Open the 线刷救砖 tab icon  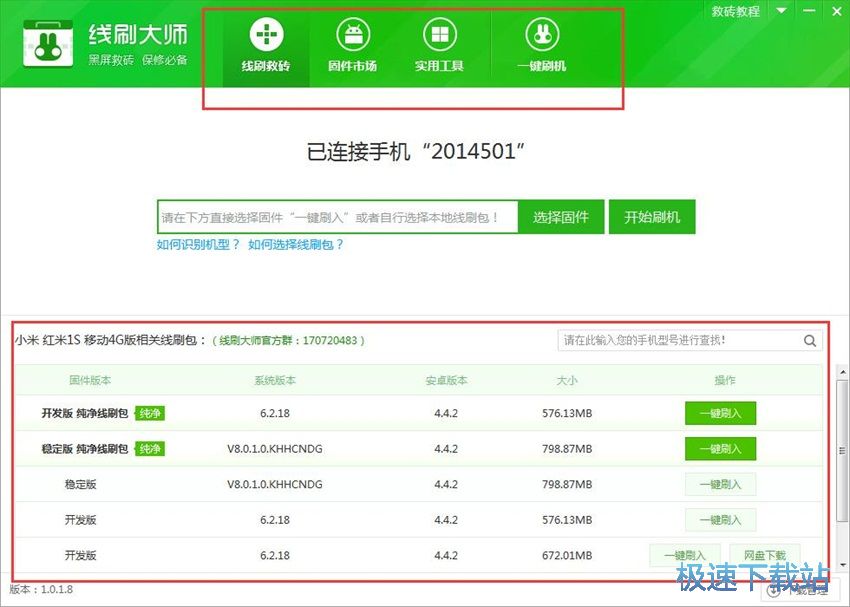click(266, 34)
